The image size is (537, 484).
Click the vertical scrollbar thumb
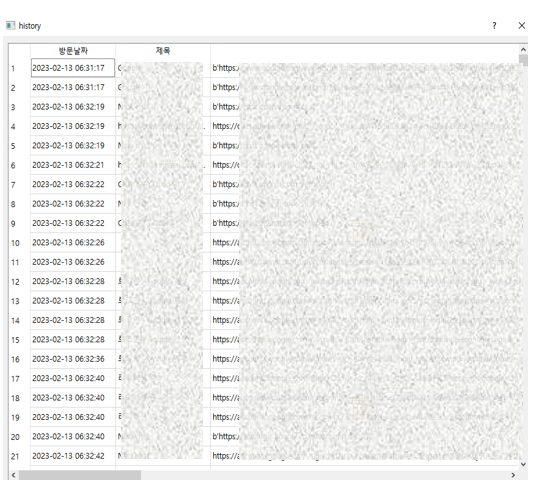pyautogui.click(x=523, y=60)
